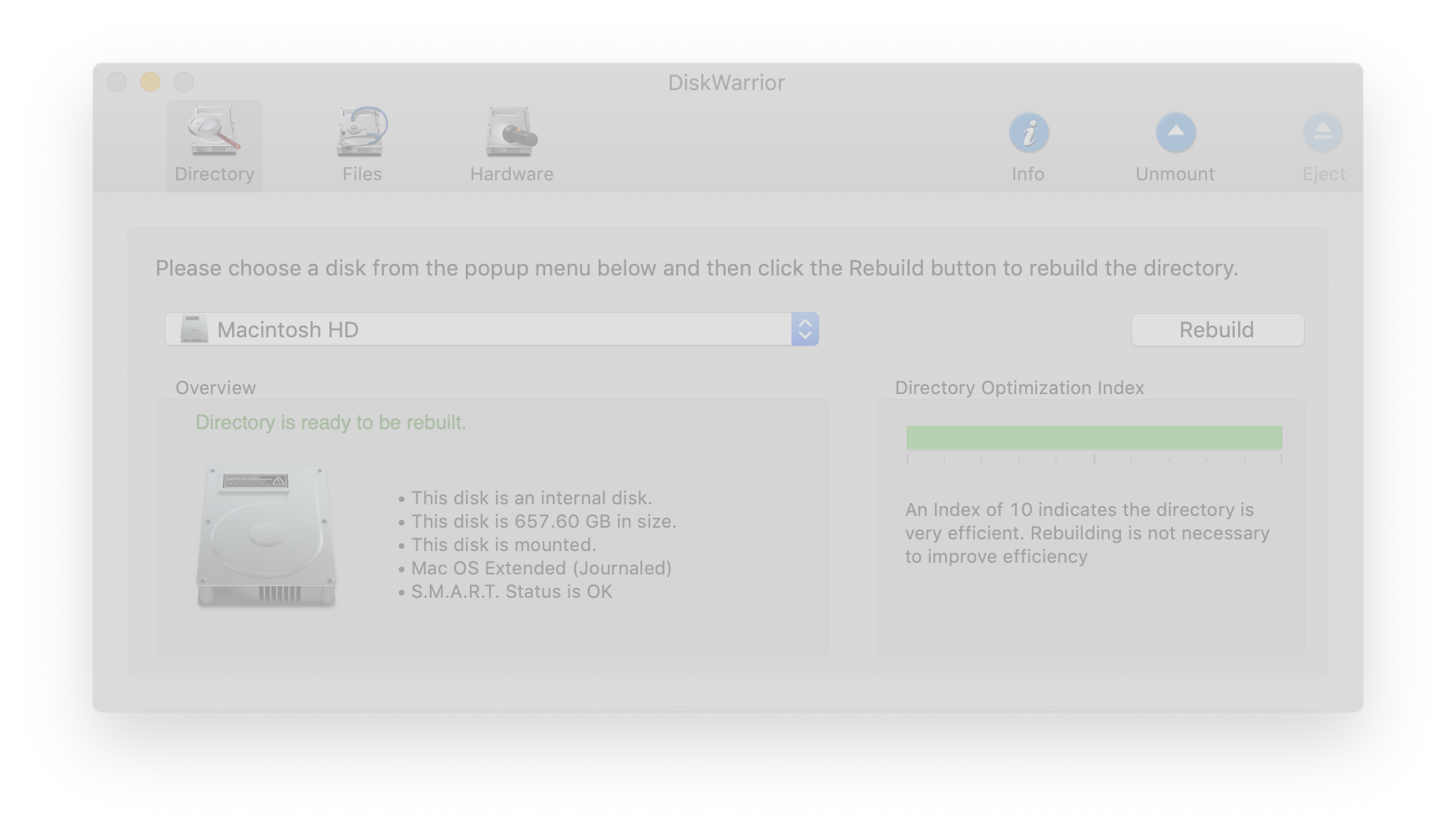
Task: Open the Hardware tab drive icon
Action: pos(511,131)
